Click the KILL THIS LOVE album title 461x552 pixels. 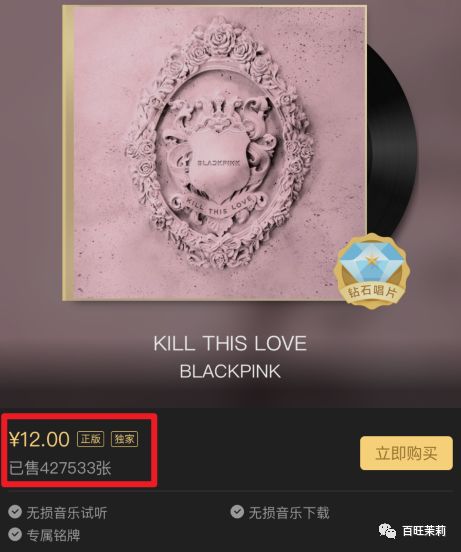coord(230,343)
